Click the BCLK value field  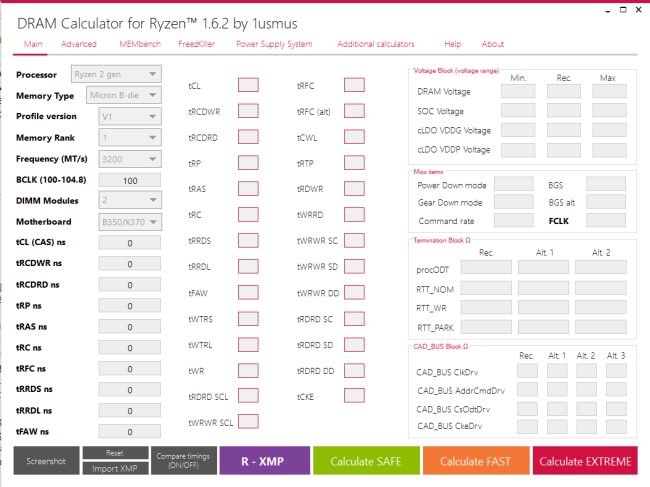click(x=130, y=180)
